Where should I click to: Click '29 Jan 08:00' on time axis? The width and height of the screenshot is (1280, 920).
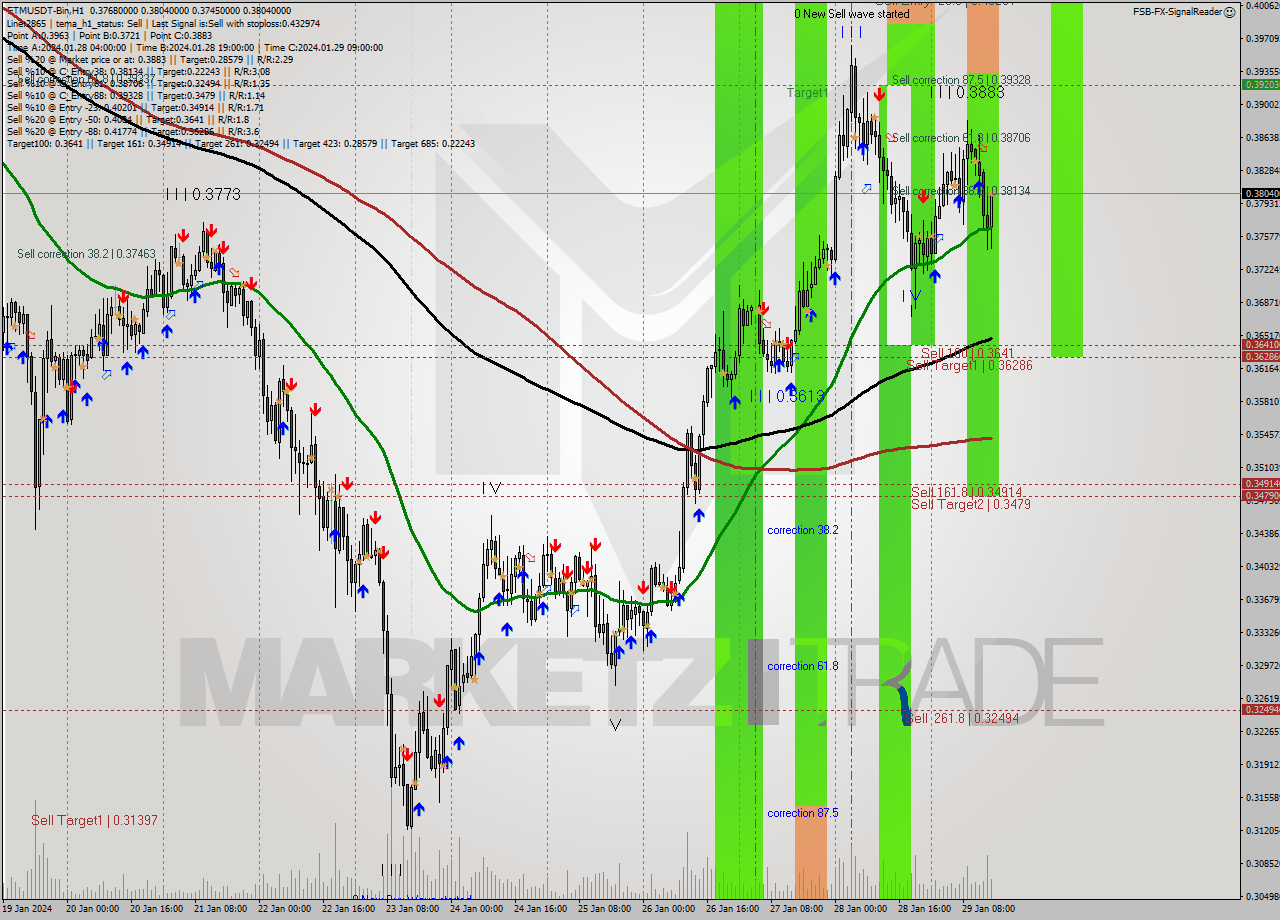pyautogui.click(x=986, y=909)
